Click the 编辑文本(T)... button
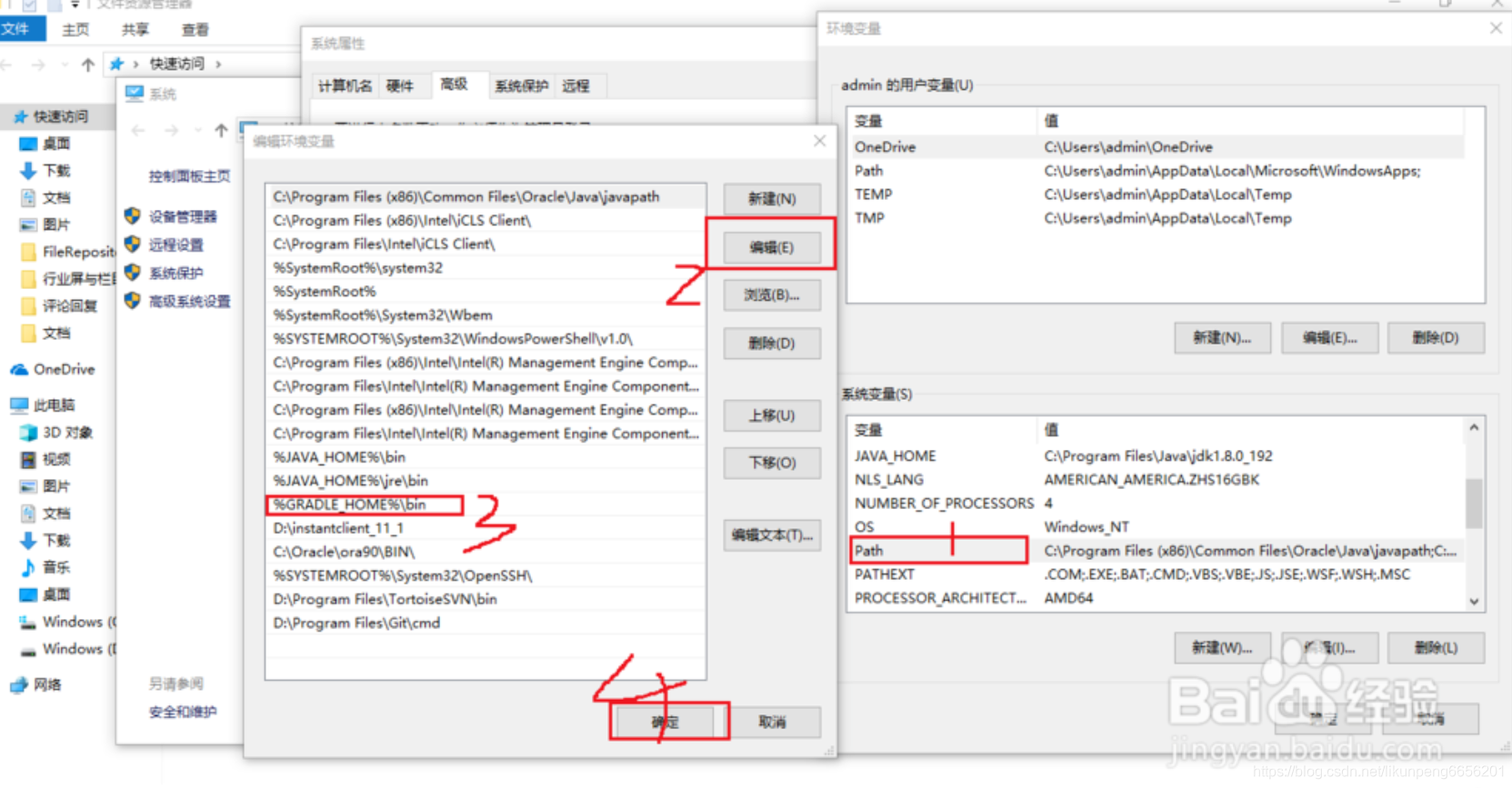1512x788 pixels. [x=772, y=534]
